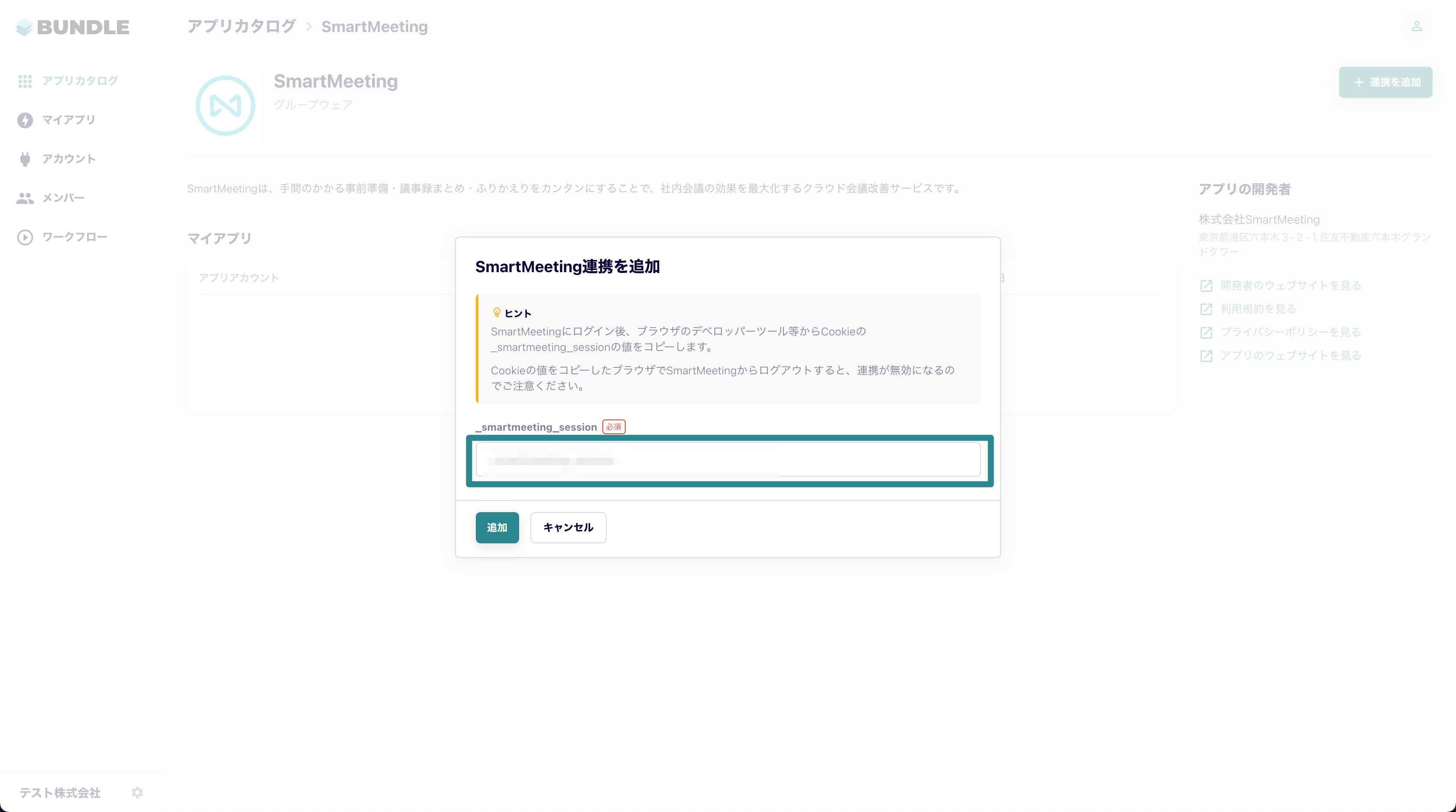Open the user profile icon top right
Viewport: 1456px width, 812px height.
pos(1417,26)
